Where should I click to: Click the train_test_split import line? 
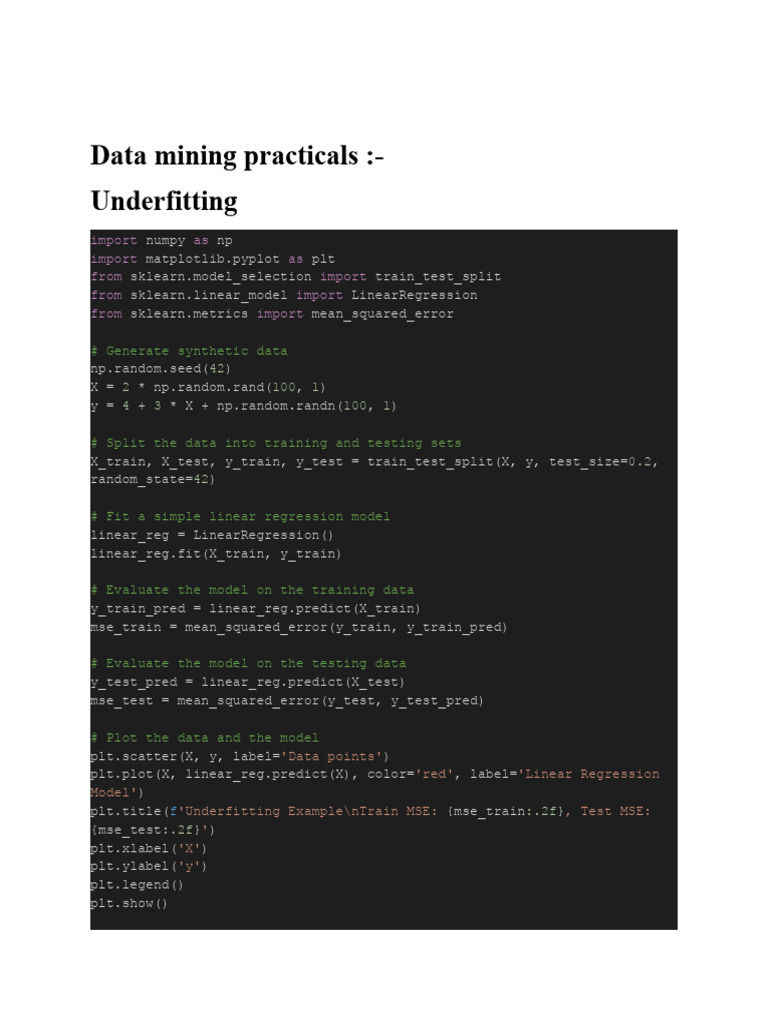pyautogui.click(x=296, y=276)
